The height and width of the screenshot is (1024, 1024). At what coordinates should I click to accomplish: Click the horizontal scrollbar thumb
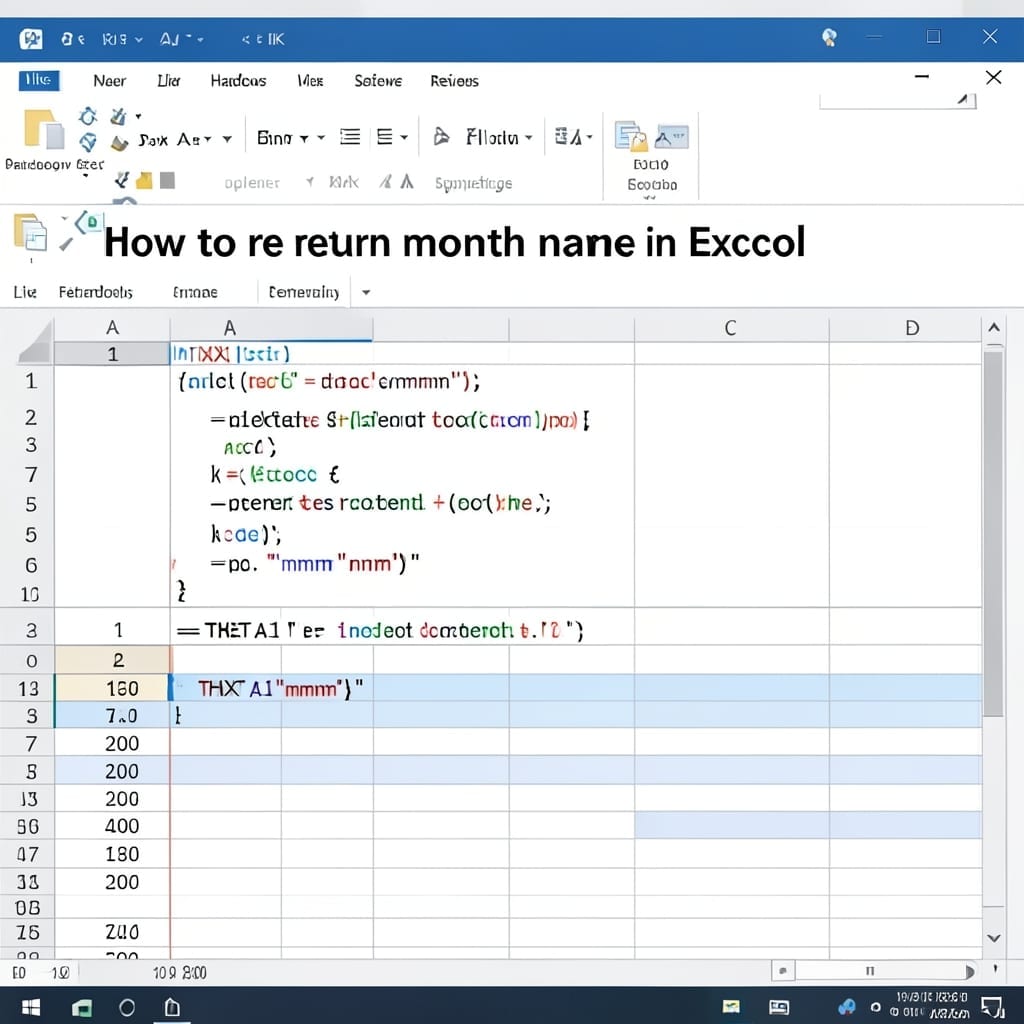tap(869, 971)
